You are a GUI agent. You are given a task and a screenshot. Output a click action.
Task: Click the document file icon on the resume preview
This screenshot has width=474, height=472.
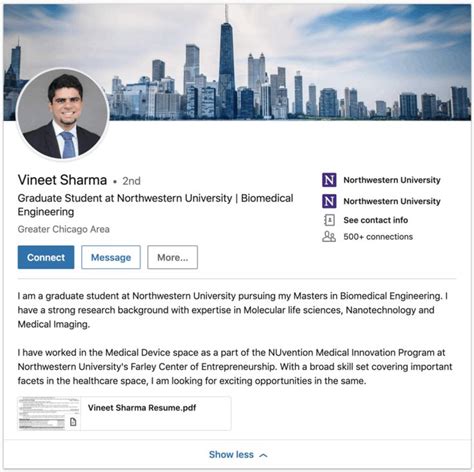click(x=73, y=422)
